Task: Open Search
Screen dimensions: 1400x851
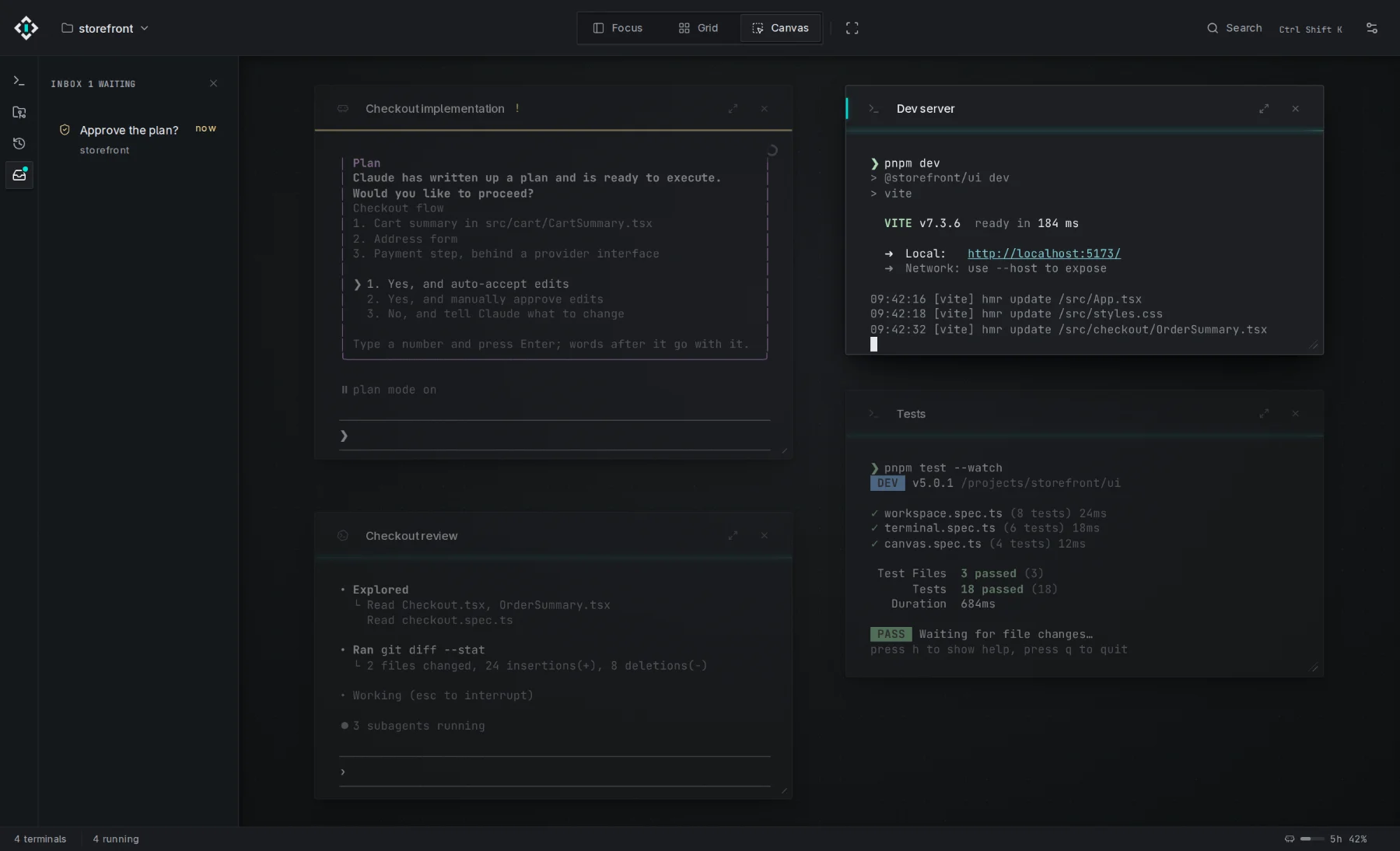Action: tap(1234, 28)
